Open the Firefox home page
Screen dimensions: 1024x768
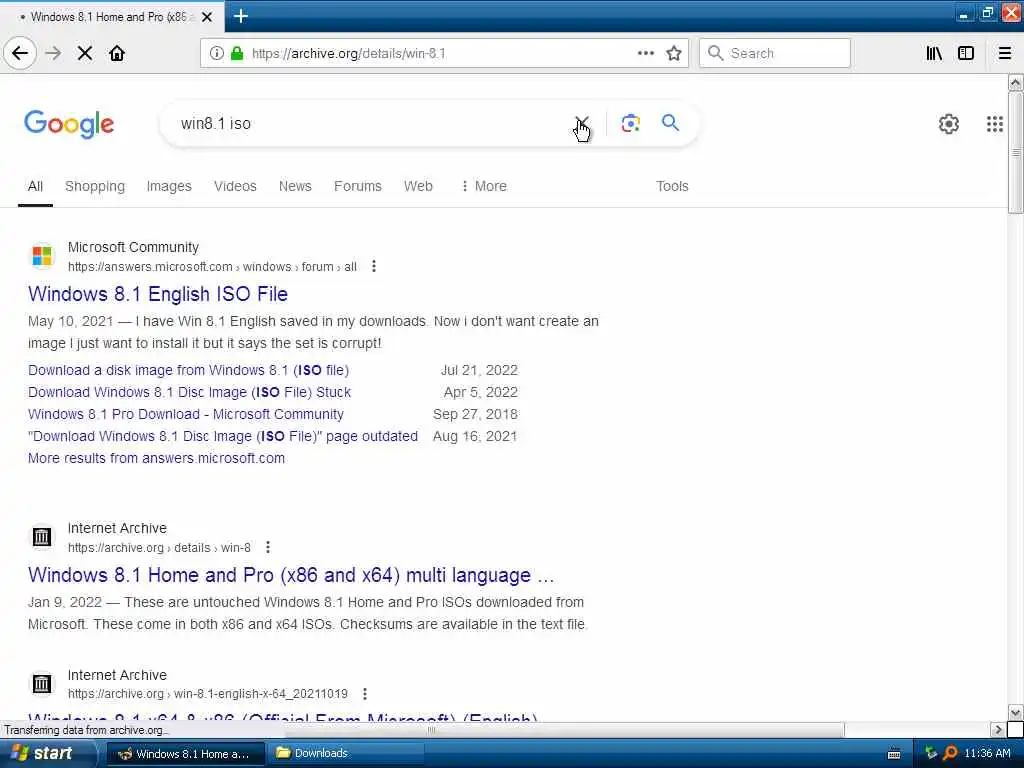(117, 53)
